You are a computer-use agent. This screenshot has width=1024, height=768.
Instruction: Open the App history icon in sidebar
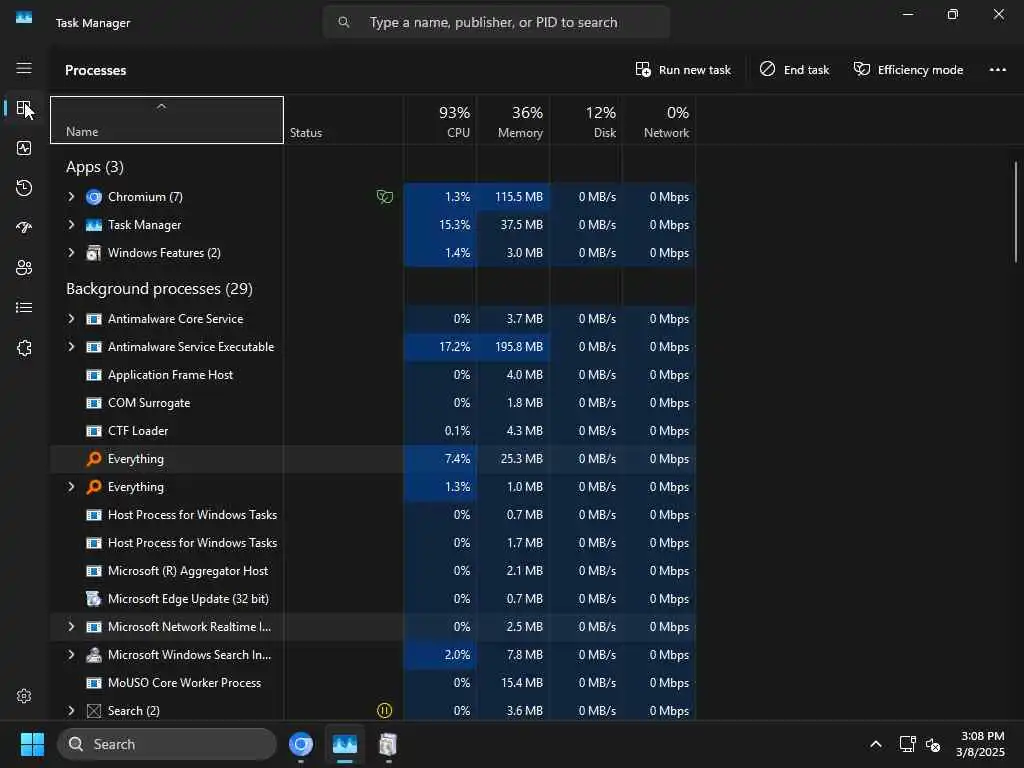coord(24,188)
